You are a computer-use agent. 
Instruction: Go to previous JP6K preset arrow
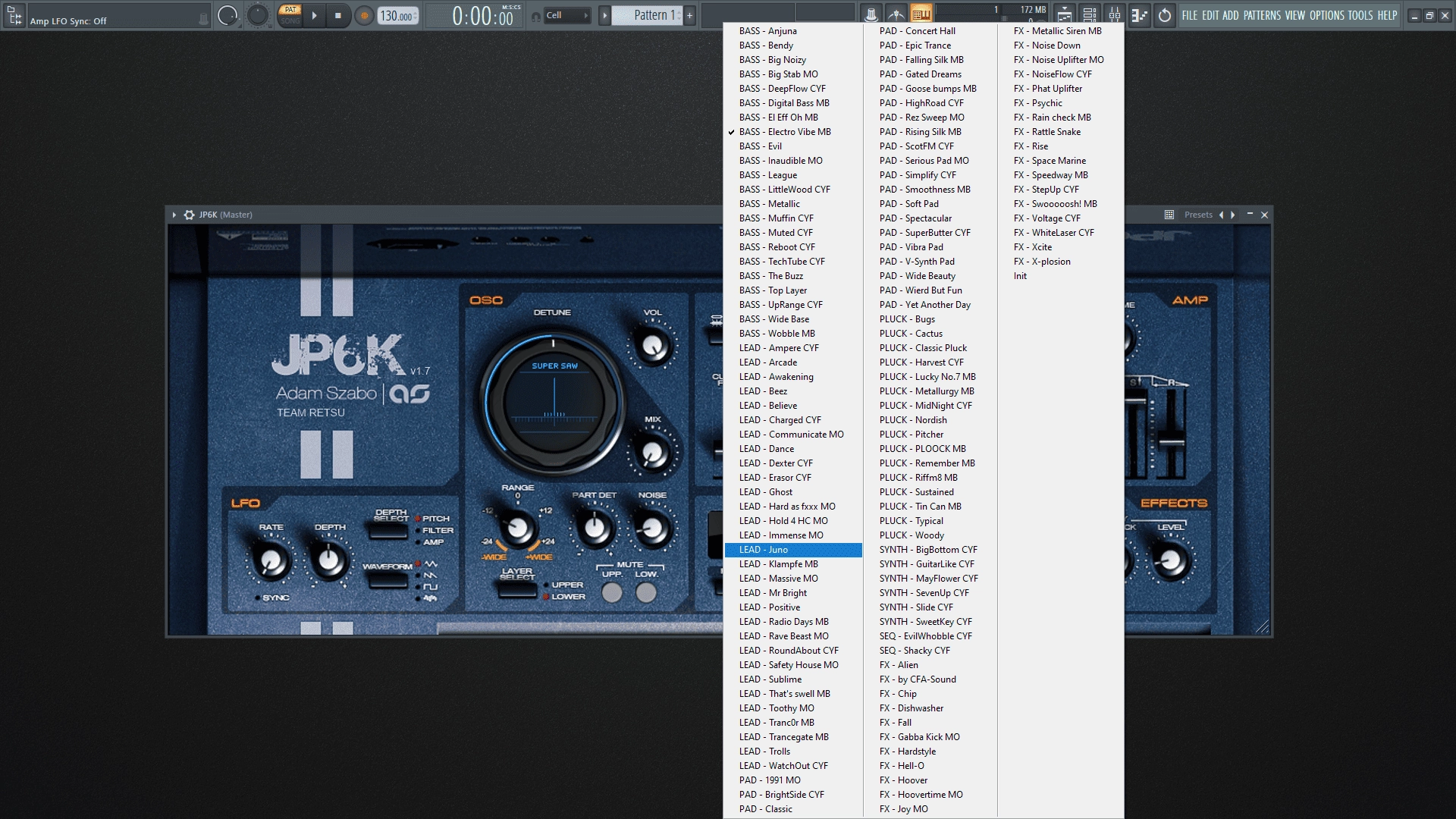tap(1221, 215)
